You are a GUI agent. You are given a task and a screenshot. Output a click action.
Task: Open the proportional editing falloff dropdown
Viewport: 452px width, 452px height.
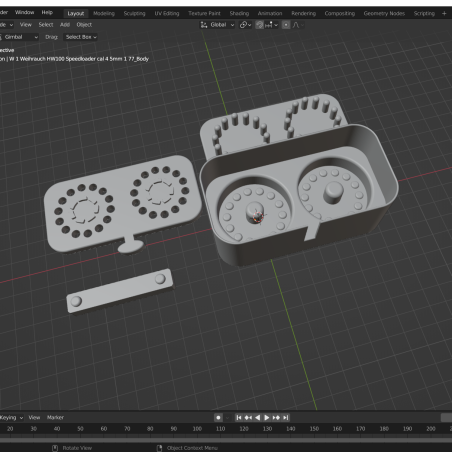[x=298, y=25]
